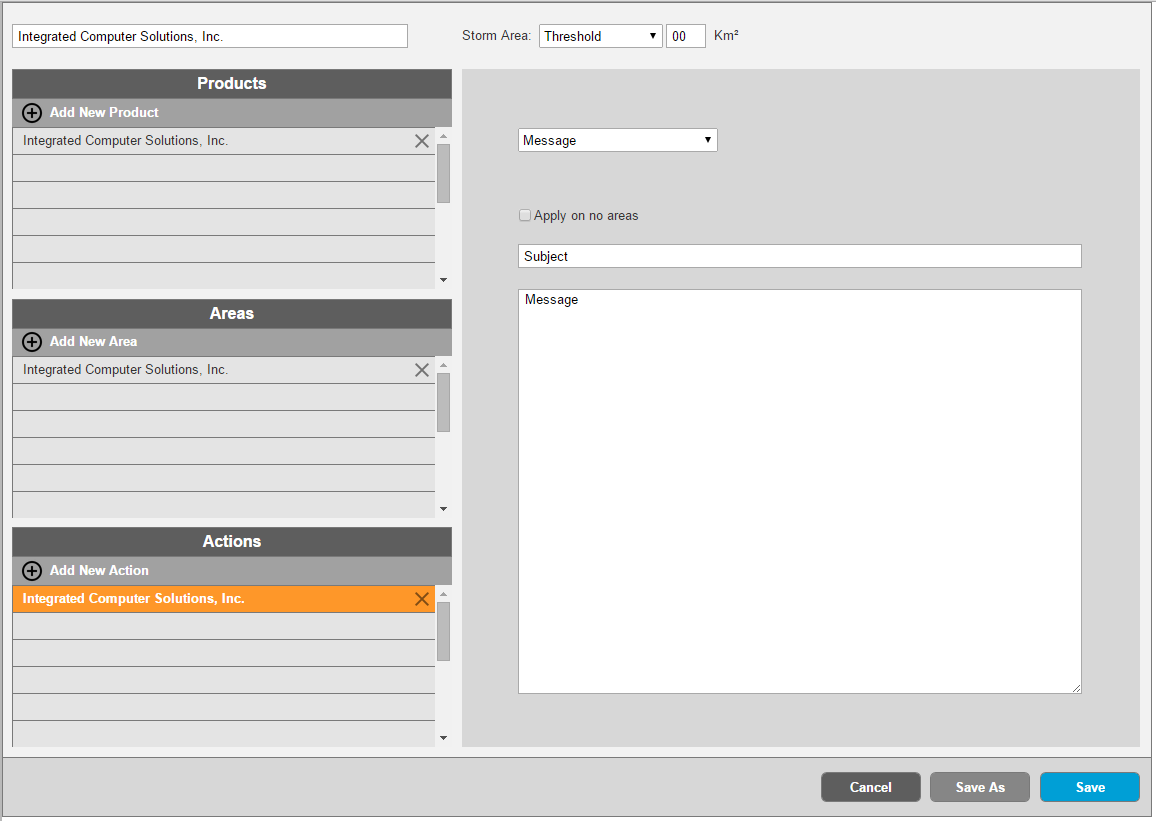Select the orange Integrated Computer Solutions action
The image size is (1156, 821).
(223, 599)
